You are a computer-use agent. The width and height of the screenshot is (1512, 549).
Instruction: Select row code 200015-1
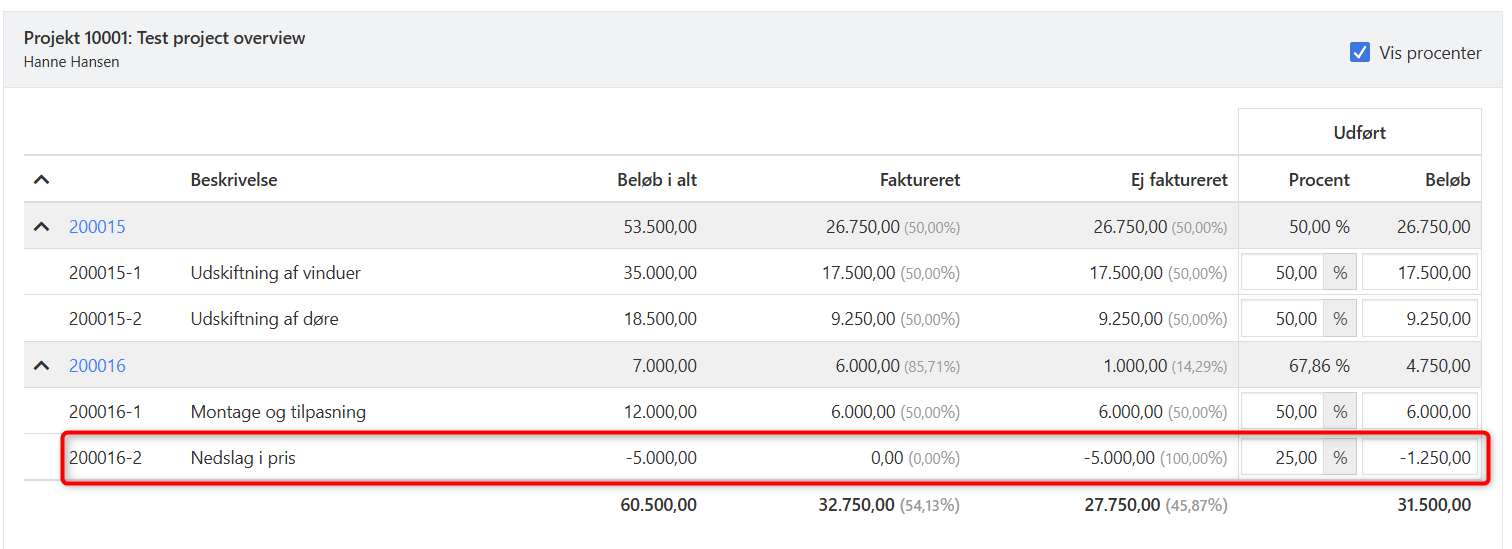tap(105, 273)
